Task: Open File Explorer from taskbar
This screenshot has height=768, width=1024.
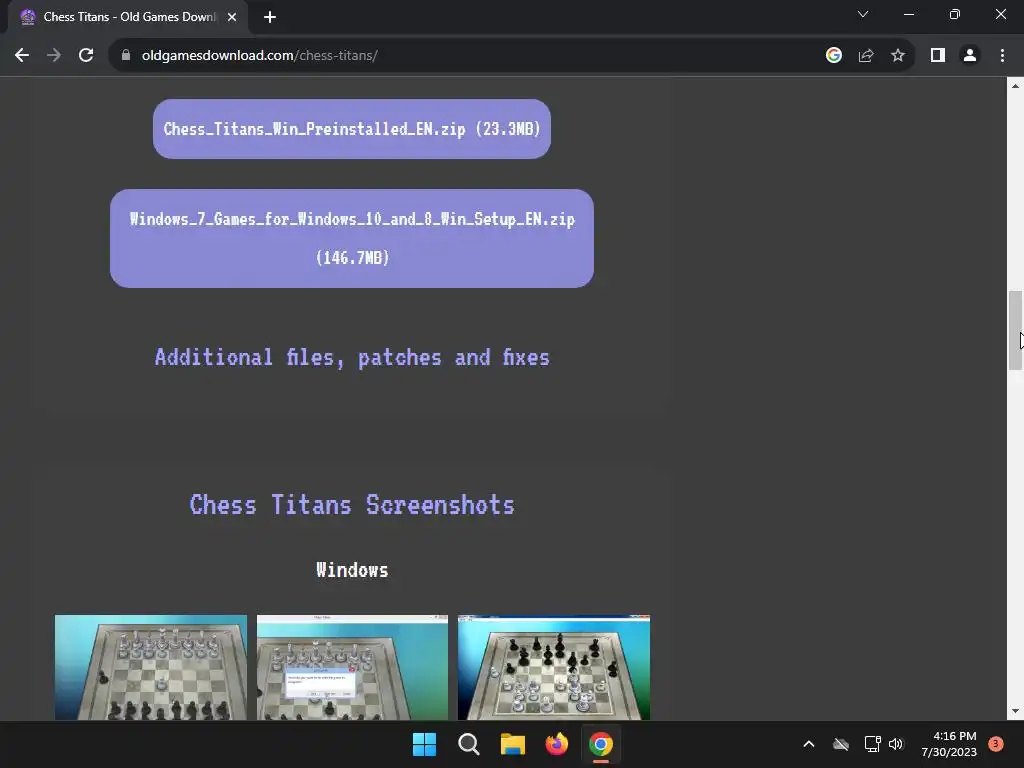Action: coord(513,744)
